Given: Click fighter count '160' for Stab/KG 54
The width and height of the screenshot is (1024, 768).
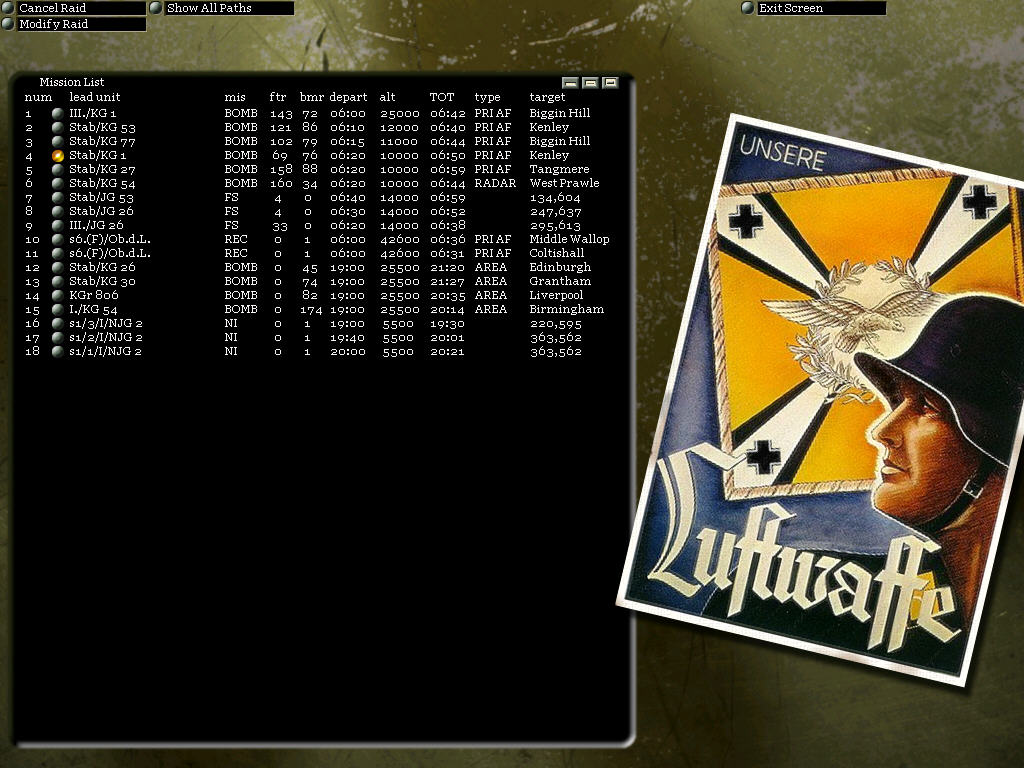Looking at the screenshot, I should click(x=281, y=184).
